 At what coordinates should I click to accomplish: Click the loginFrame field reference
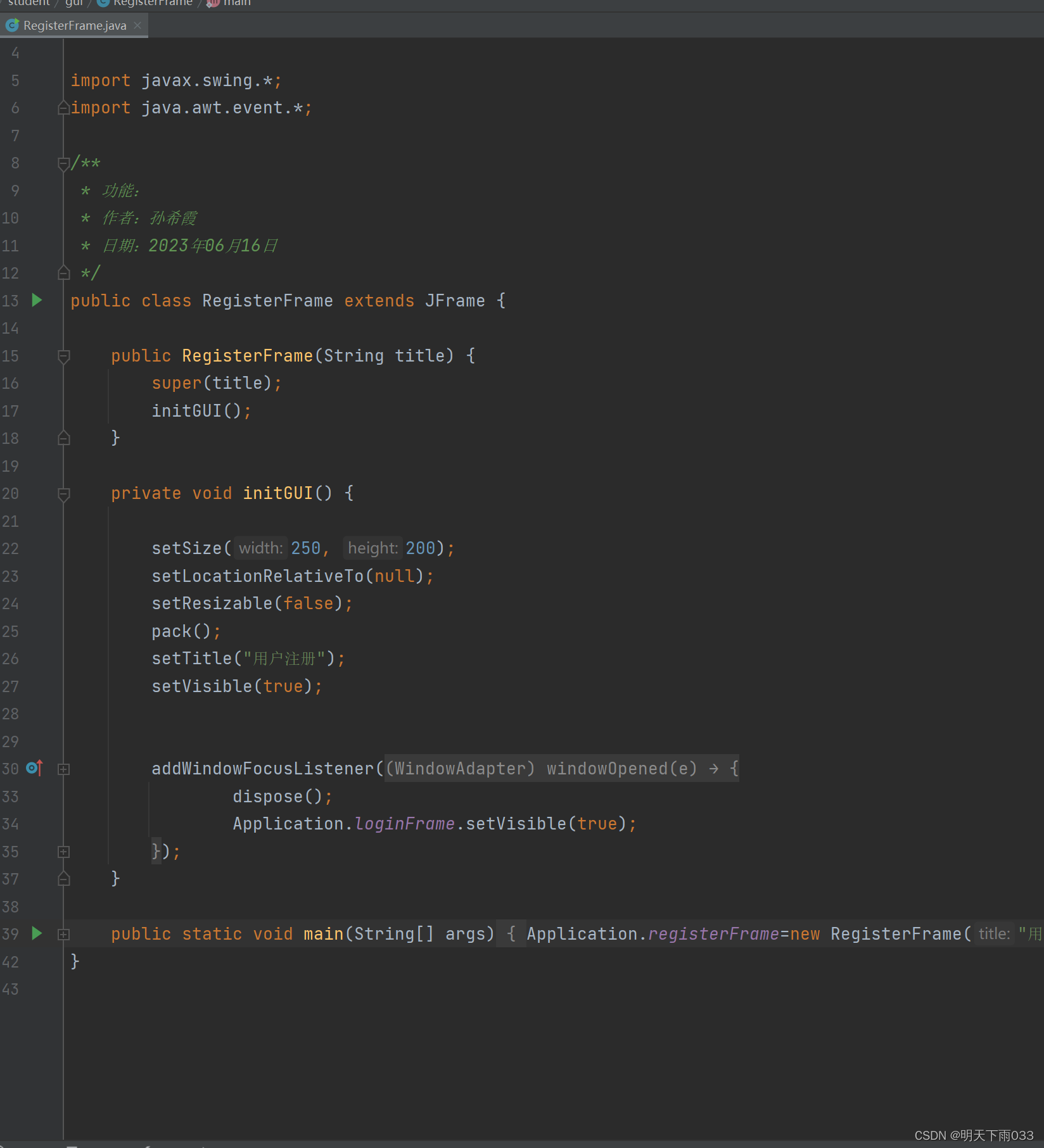click(405, 824)
